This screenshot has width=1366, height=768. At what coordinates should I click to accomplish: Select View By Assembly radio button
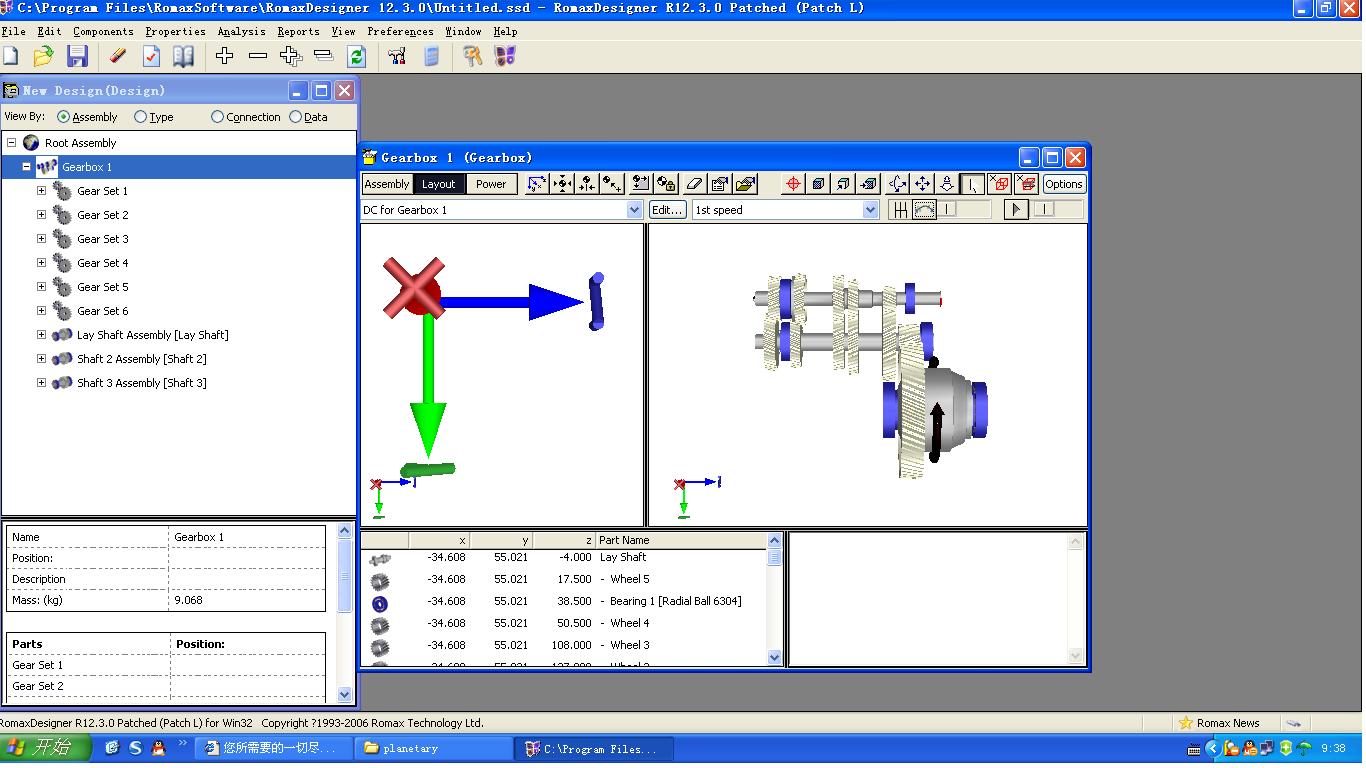click(63, 117)
